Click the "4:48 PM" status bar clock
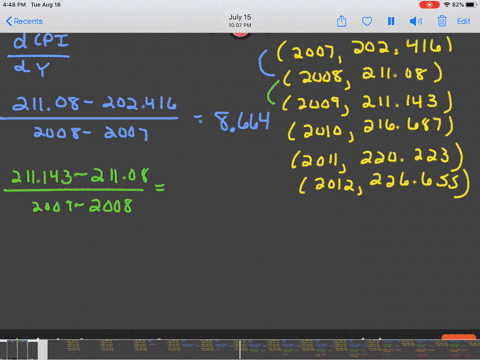The width and height of the screenshot is (480, 360). (14, 5)
